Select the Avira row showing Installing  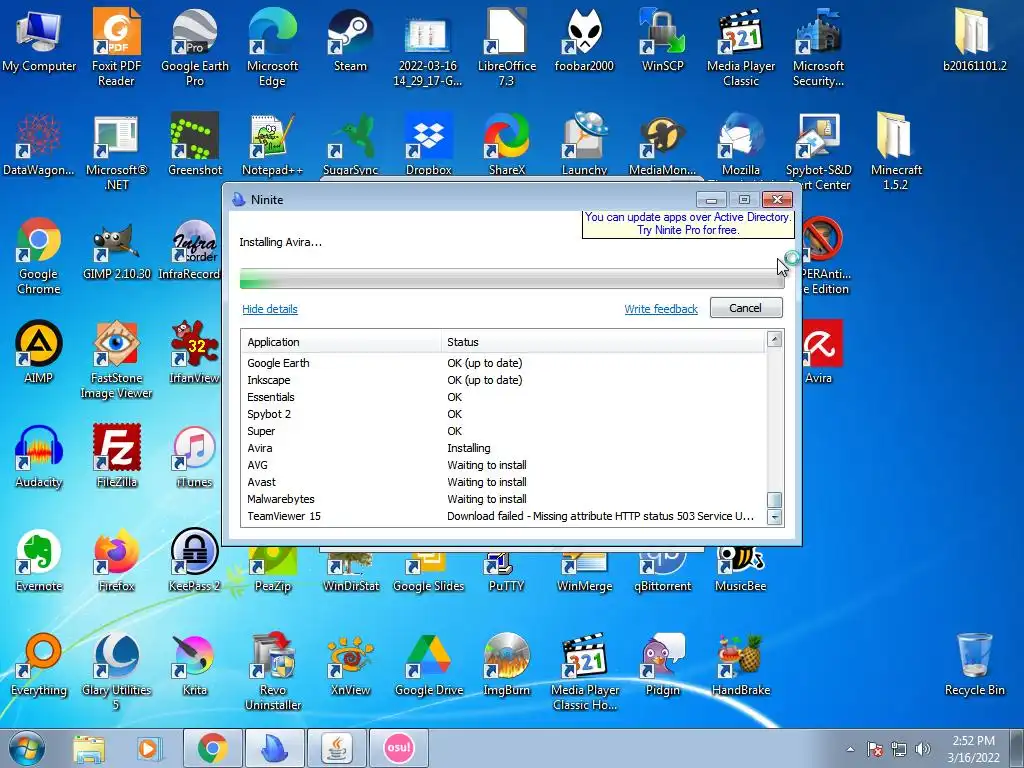504,448
